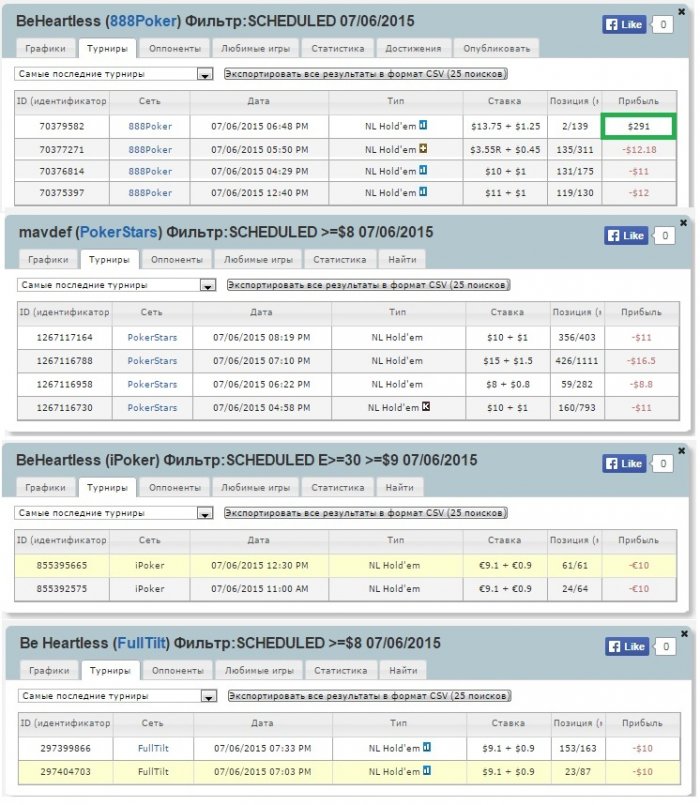Open Статистика tab in PokerStars panel
Screen dimensions: 700x805
click(x=340, y=259)
